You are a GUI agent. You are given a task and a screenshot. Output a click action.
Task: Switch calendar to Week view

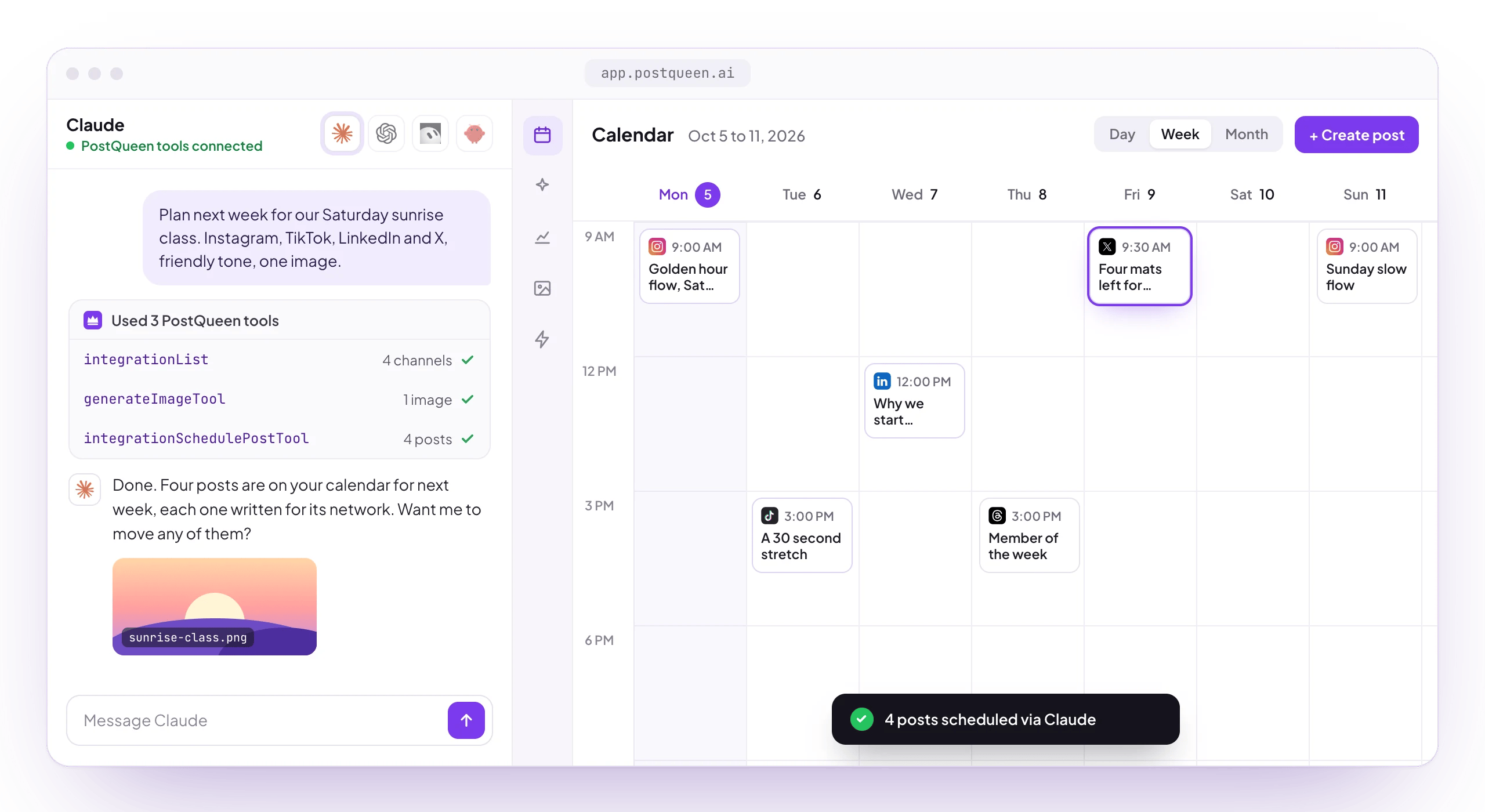[1180, 135]
